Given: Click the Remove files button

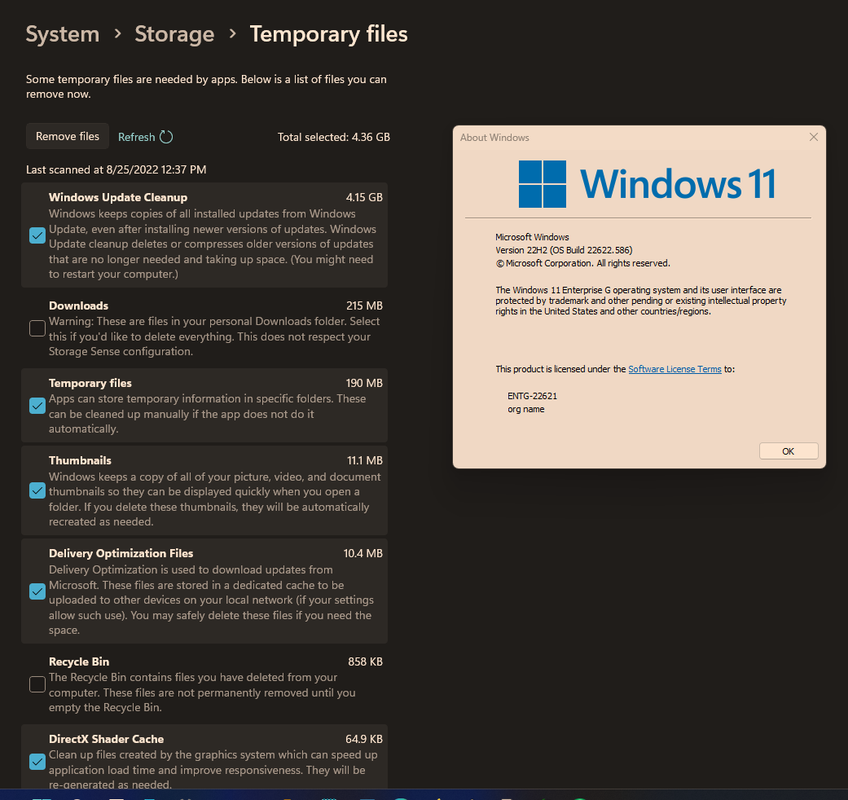Looking at the screenshot, I should (x=68, y=136).
